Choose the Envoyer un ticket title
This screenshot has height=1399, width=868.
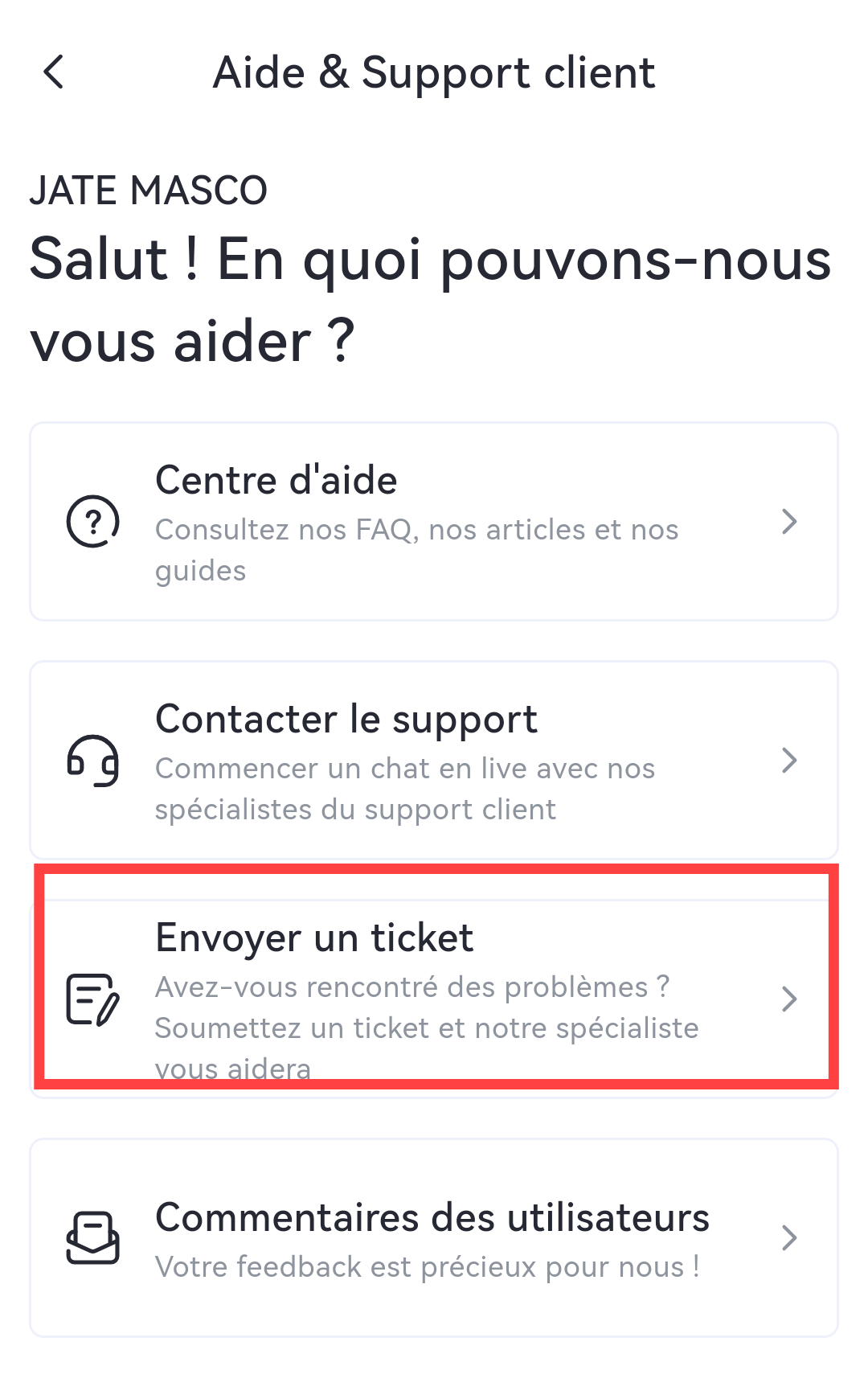[x=314, y=938]
